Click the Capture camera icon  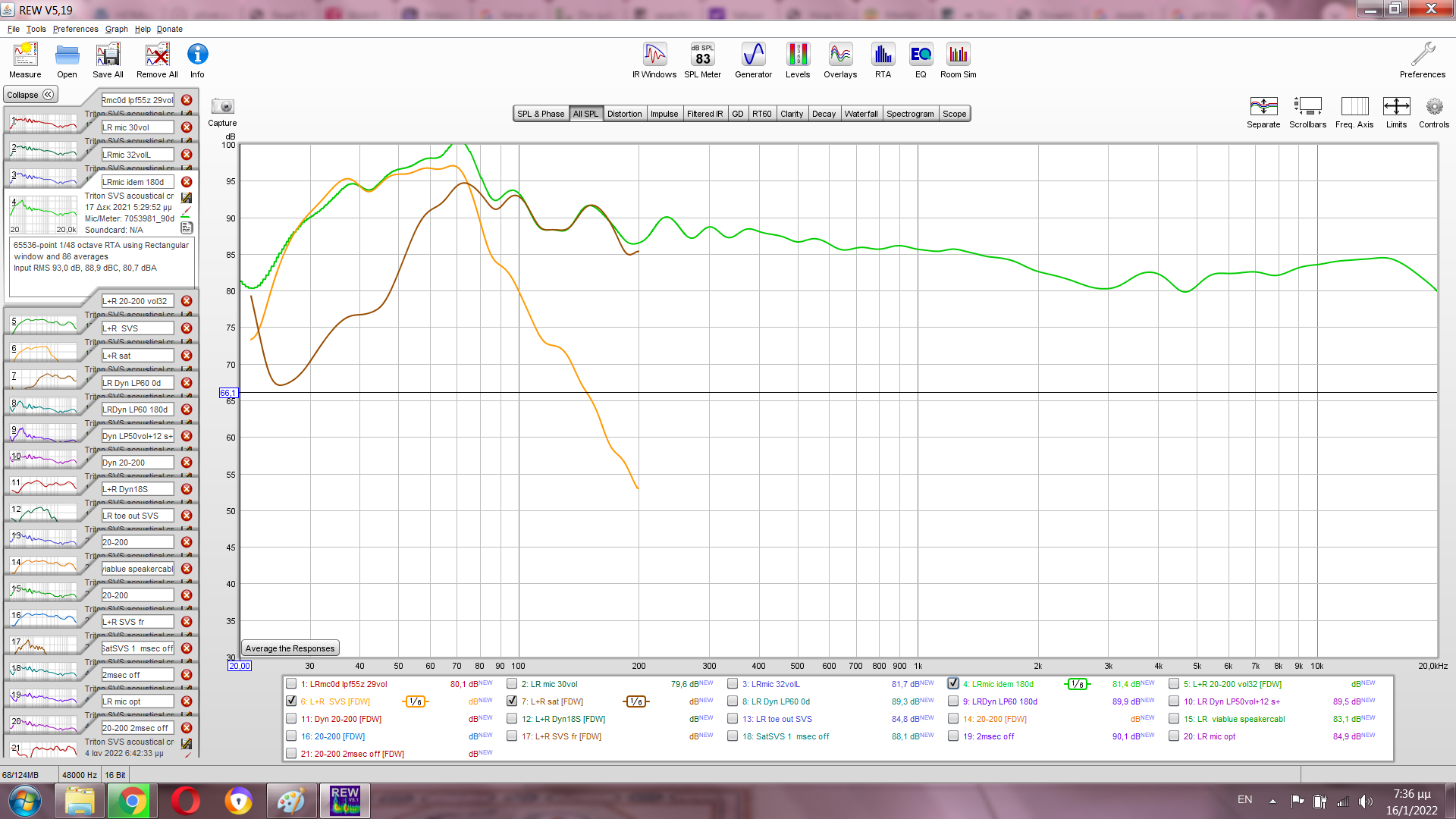point(222,107)
